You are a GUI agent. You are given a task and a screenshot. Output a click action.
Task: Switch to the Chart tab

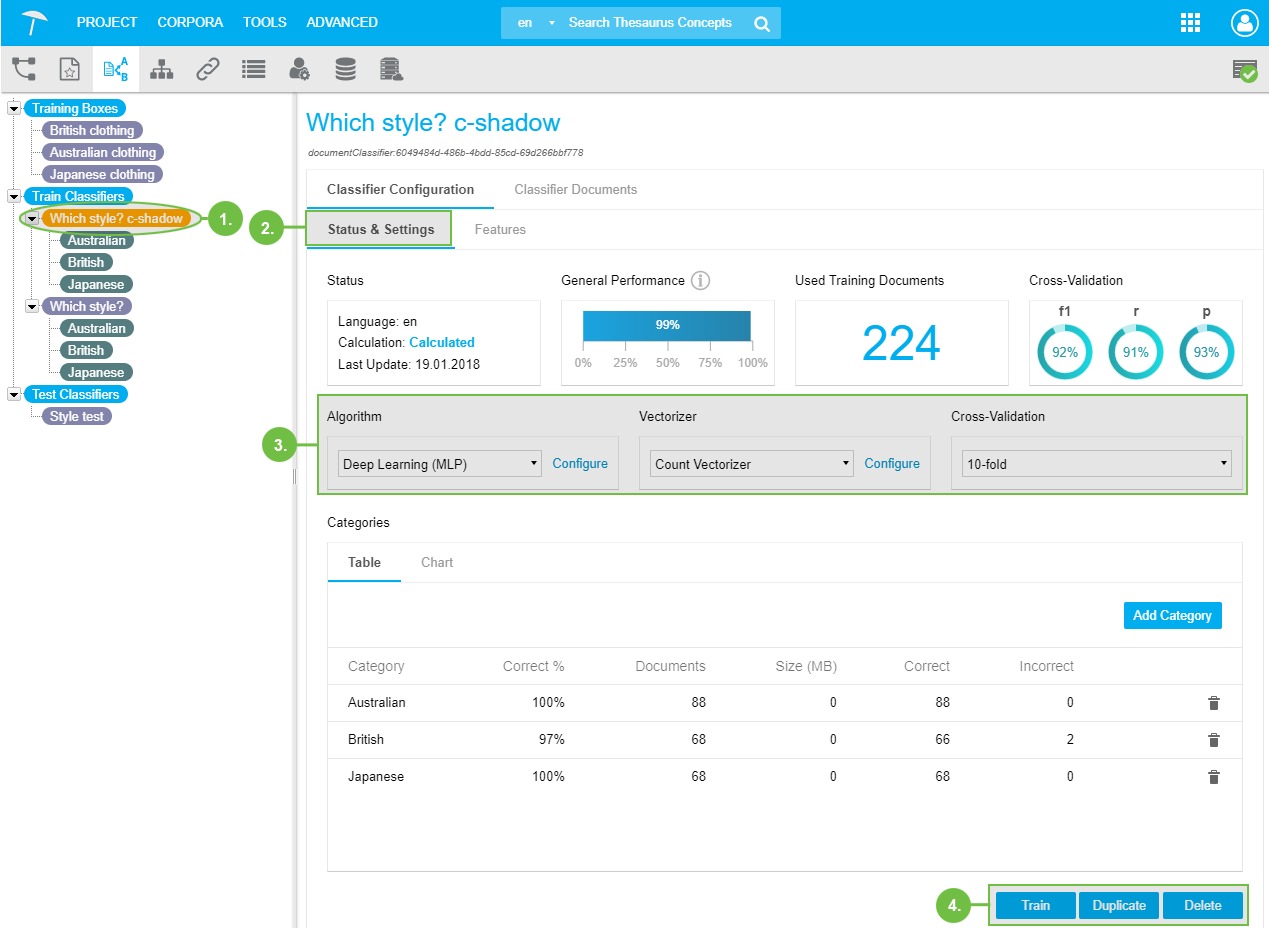(x=437, y=562)
